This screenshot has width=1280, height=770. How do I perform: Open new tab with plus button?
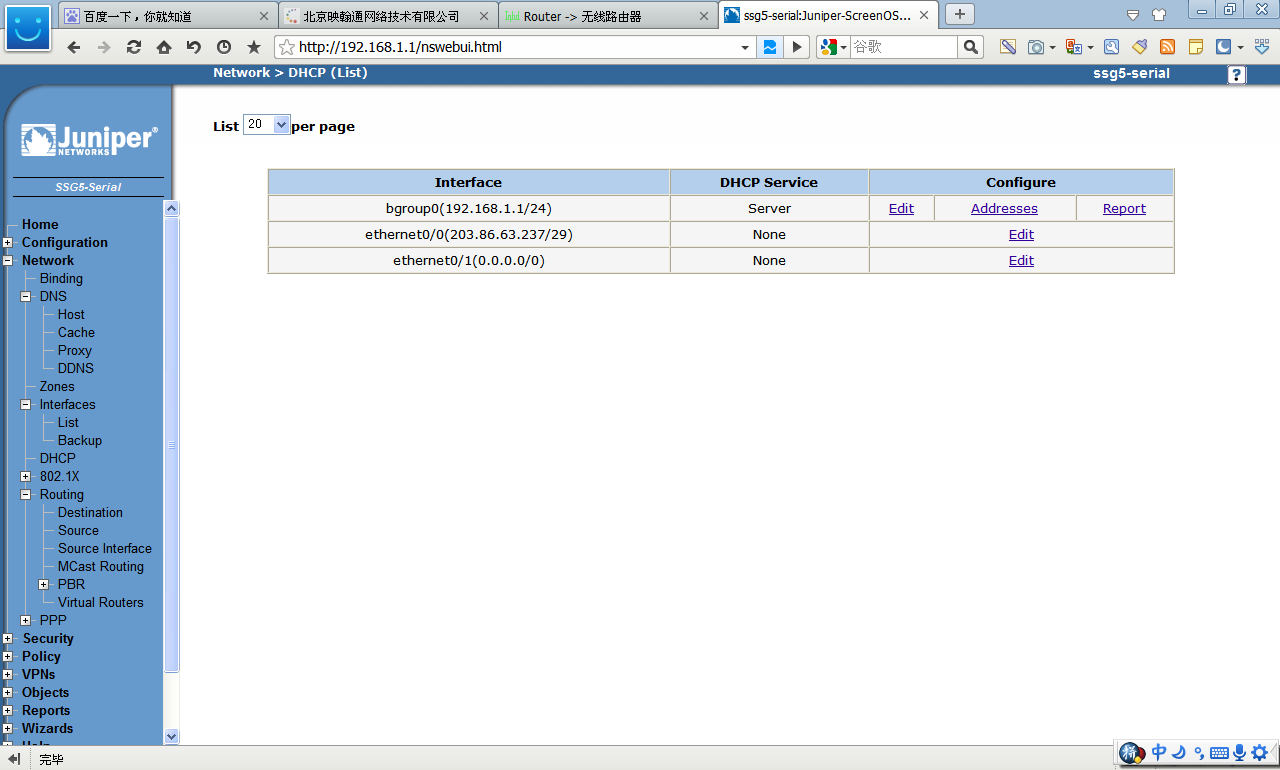coord(960,14)
